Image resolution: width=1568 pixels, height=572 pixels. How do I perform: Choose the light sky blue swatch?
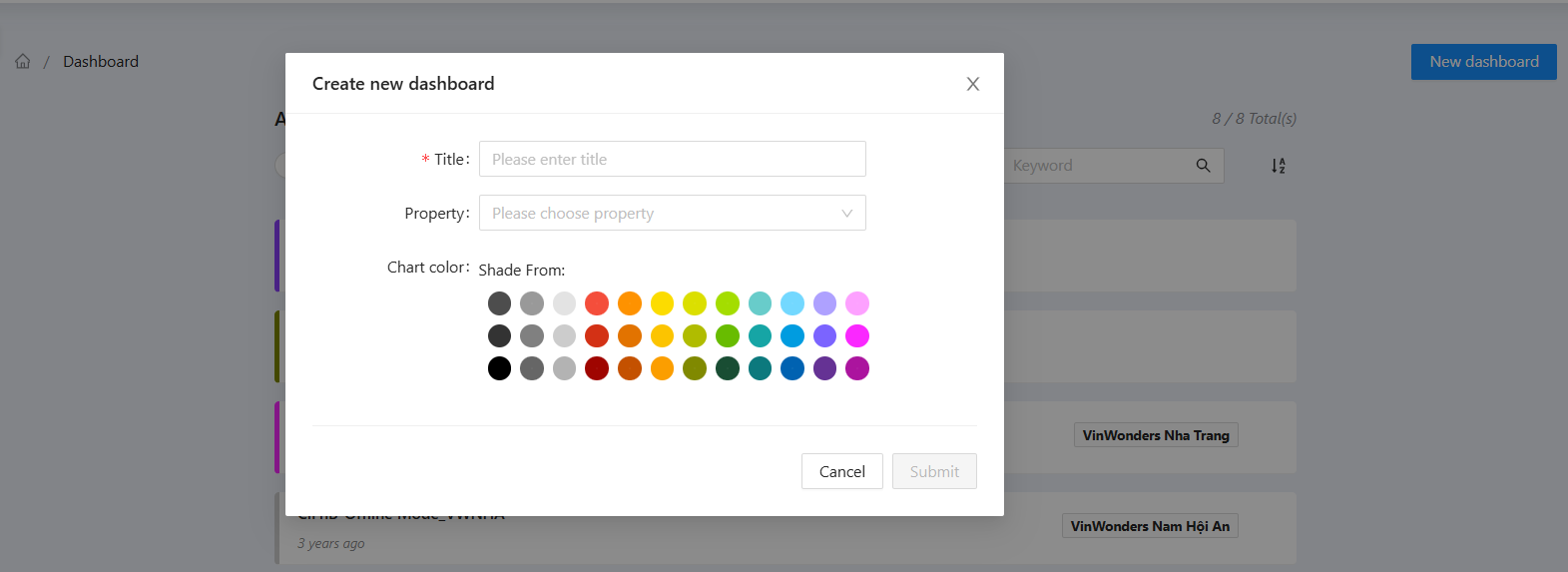click(x=792, y=303)
